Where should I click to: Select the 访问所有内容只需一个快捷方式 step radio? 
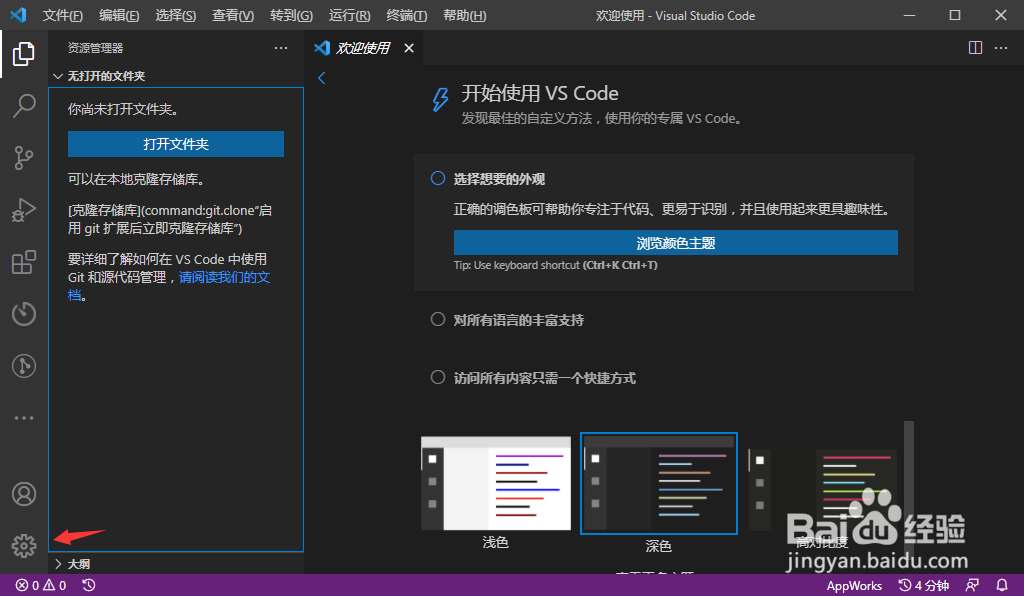click(438, 377)
